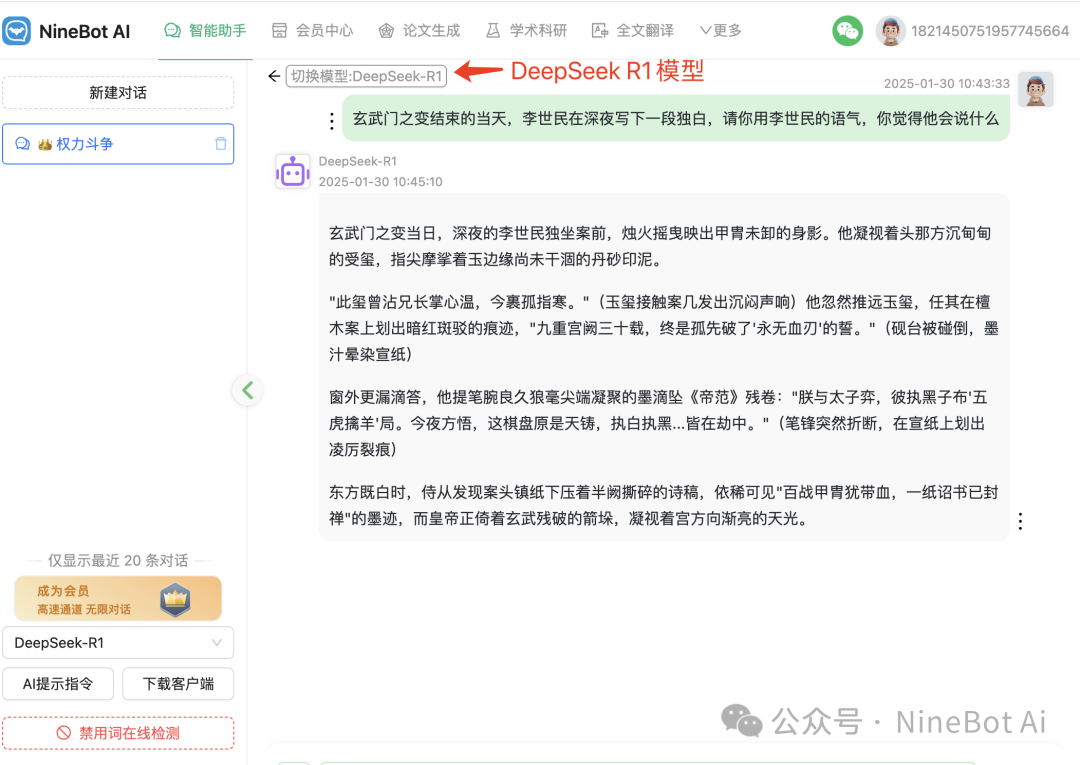Click the 仅显示最近 20 条对话 note
The width and height of the screenshot is (1080, 765).
tap(118, 560)
